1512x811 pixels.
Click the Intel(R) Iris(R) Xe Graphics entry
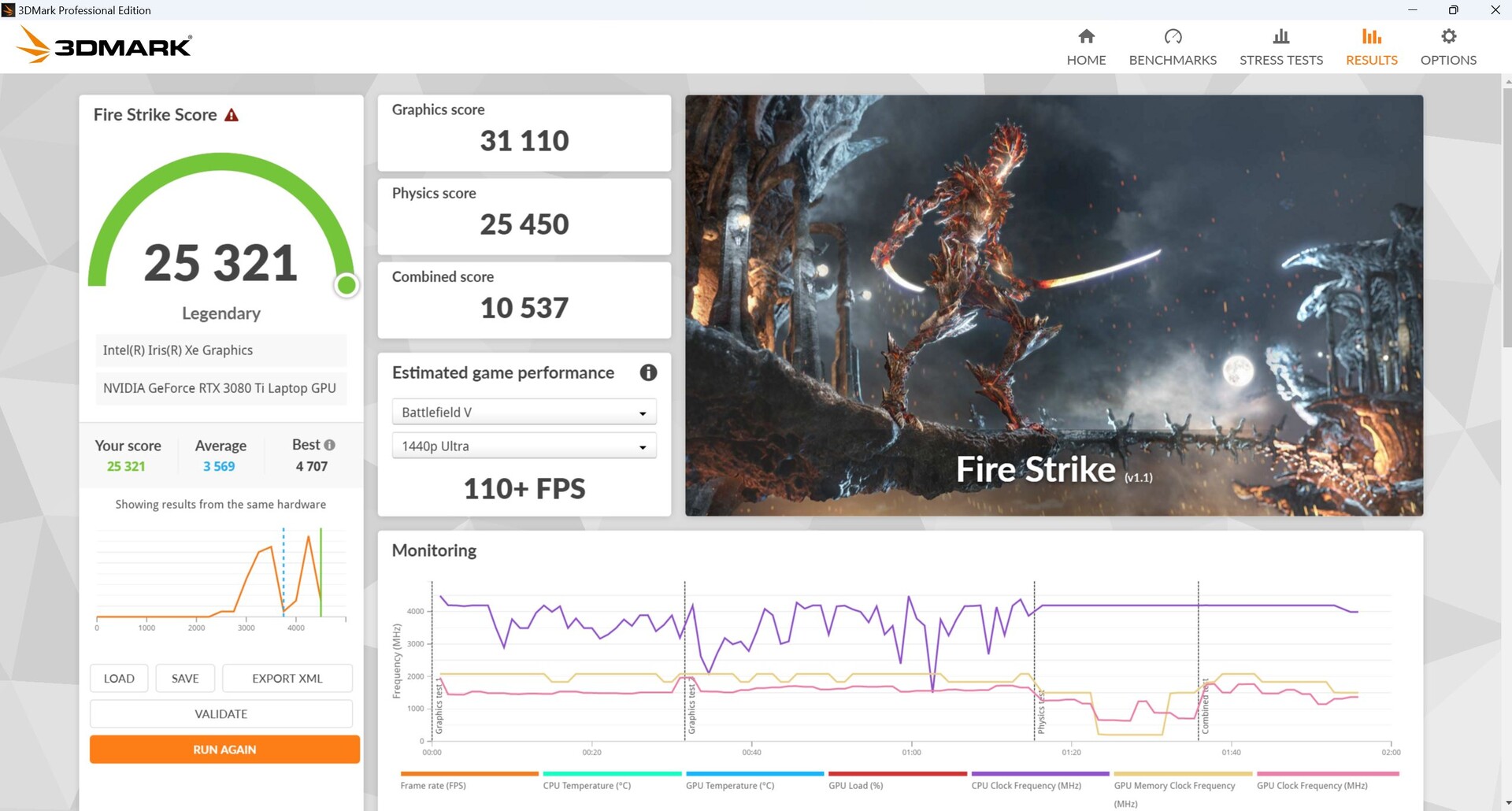tap(221, 350)
